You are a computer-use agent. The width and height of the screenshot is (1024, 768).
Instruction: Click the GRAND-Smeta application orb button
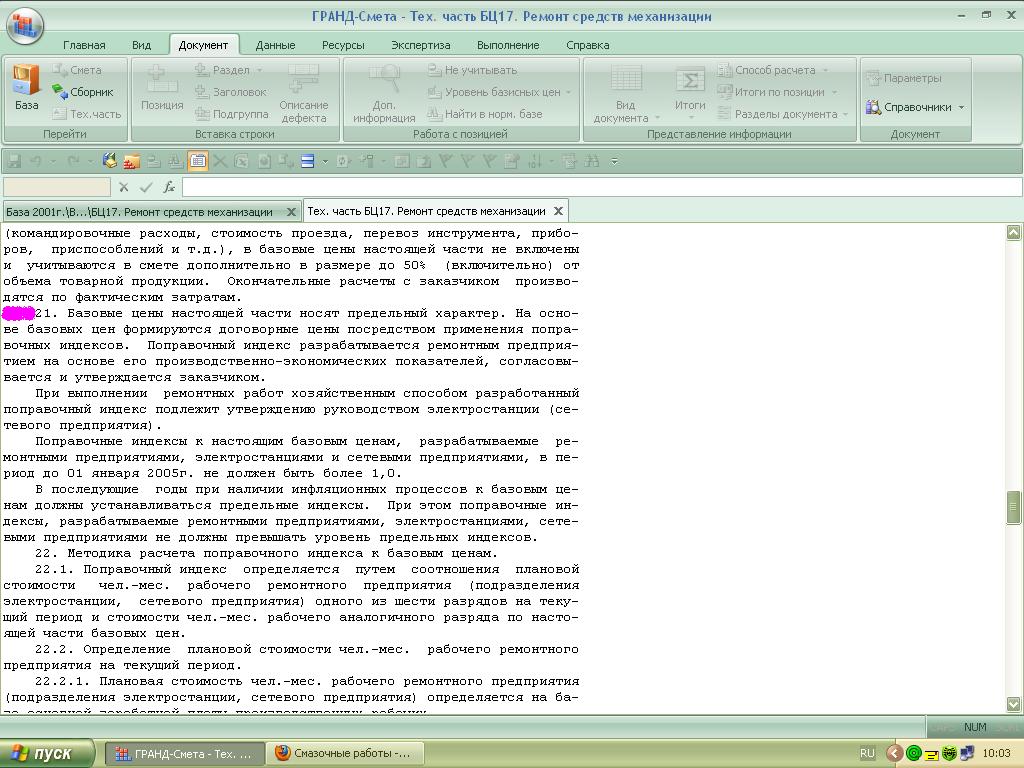(x=25, y=25)
